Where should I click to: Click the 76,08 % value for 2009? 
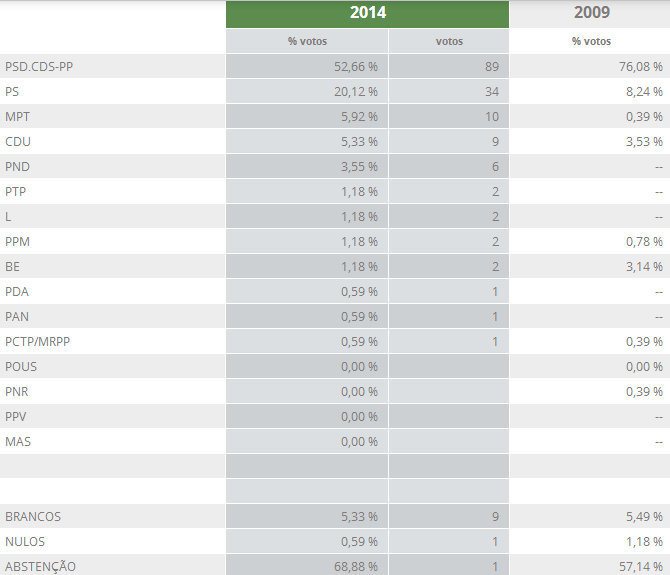click(x=641, y=67)
